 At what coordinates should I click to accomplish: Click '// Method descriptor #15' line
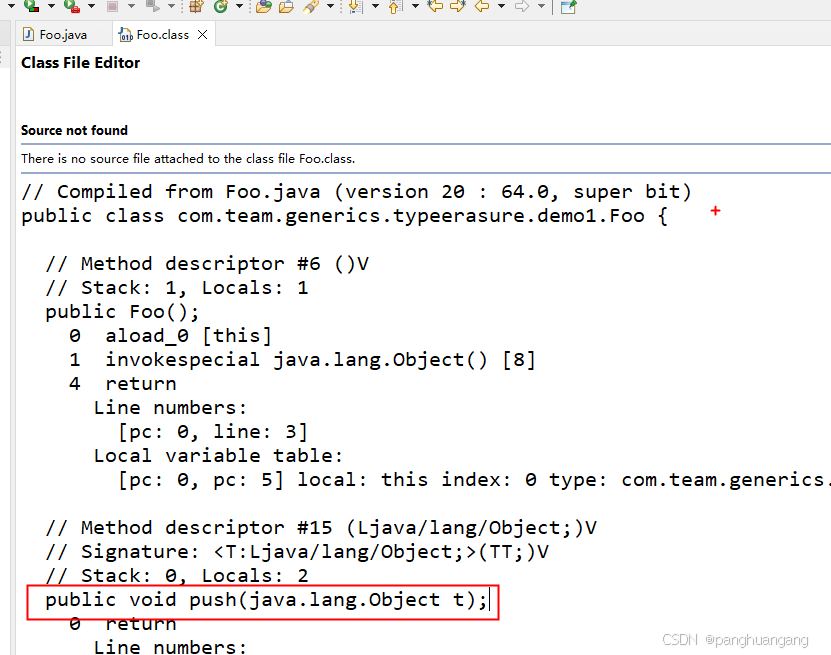pyautogui.click(x=321, y=528)
